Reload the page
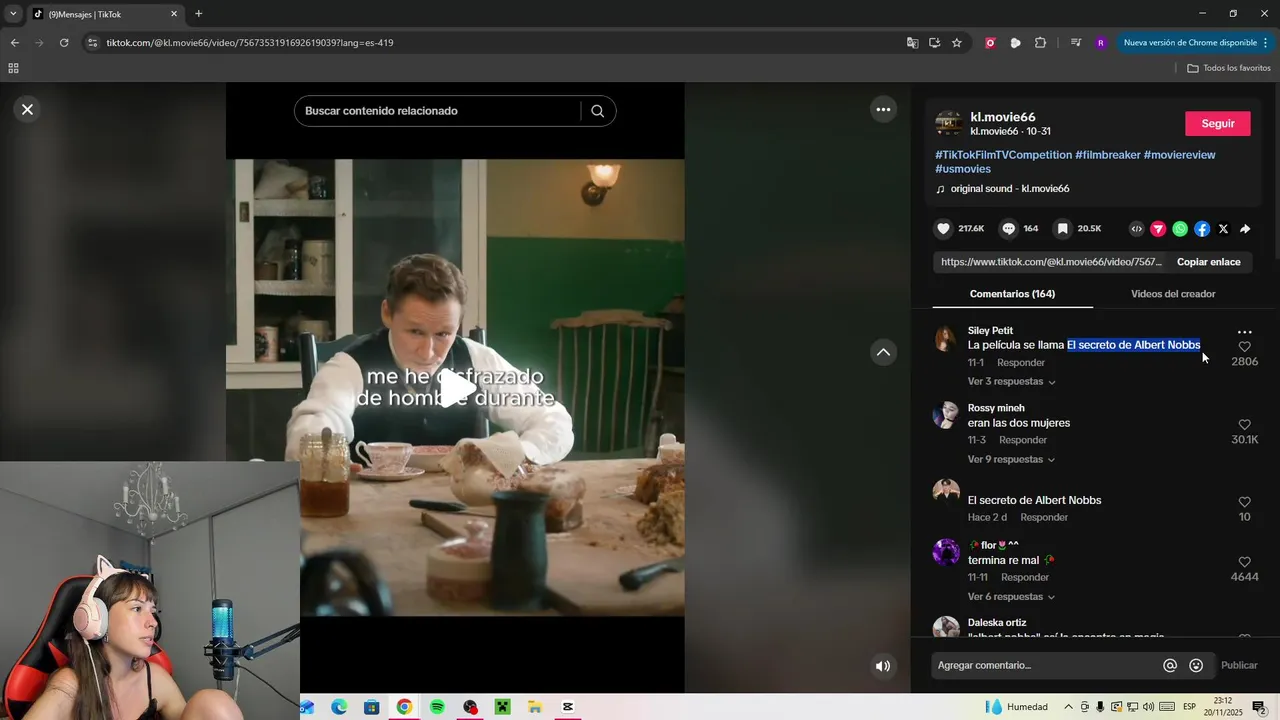The height and width of the screenshot is (720, 1280). pos(64,43)
